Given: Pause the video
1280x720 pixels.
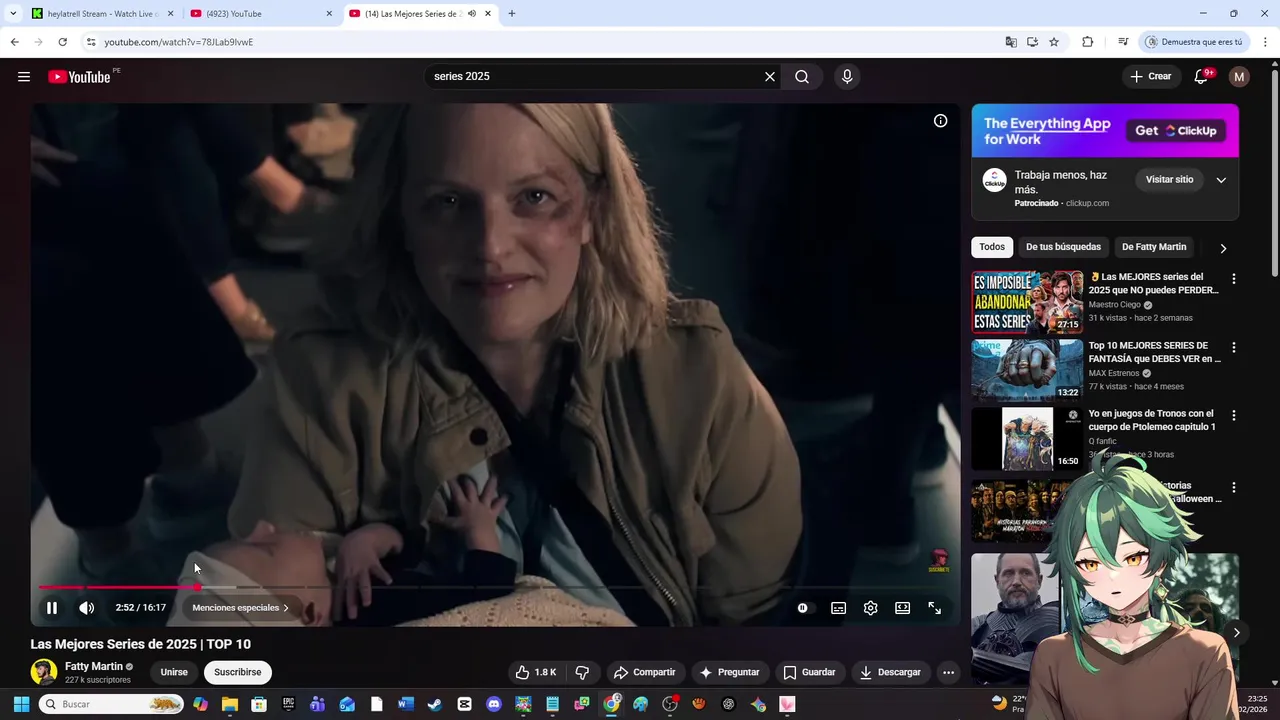Looking at the screenshot, I should pyautogui.click(x=52, y=608).
